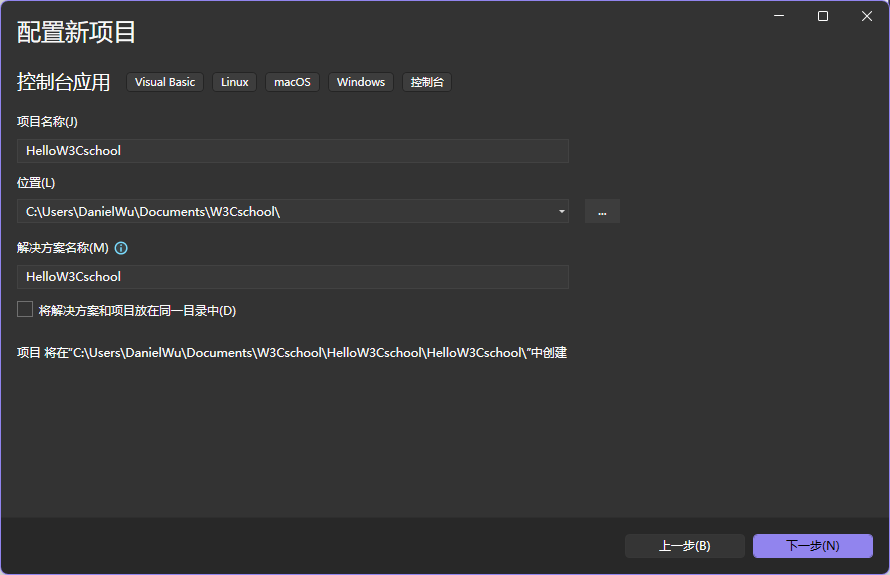890x575 pixels.
Task: Go back with 上一步(B)
Action: (x=684, y=546)
